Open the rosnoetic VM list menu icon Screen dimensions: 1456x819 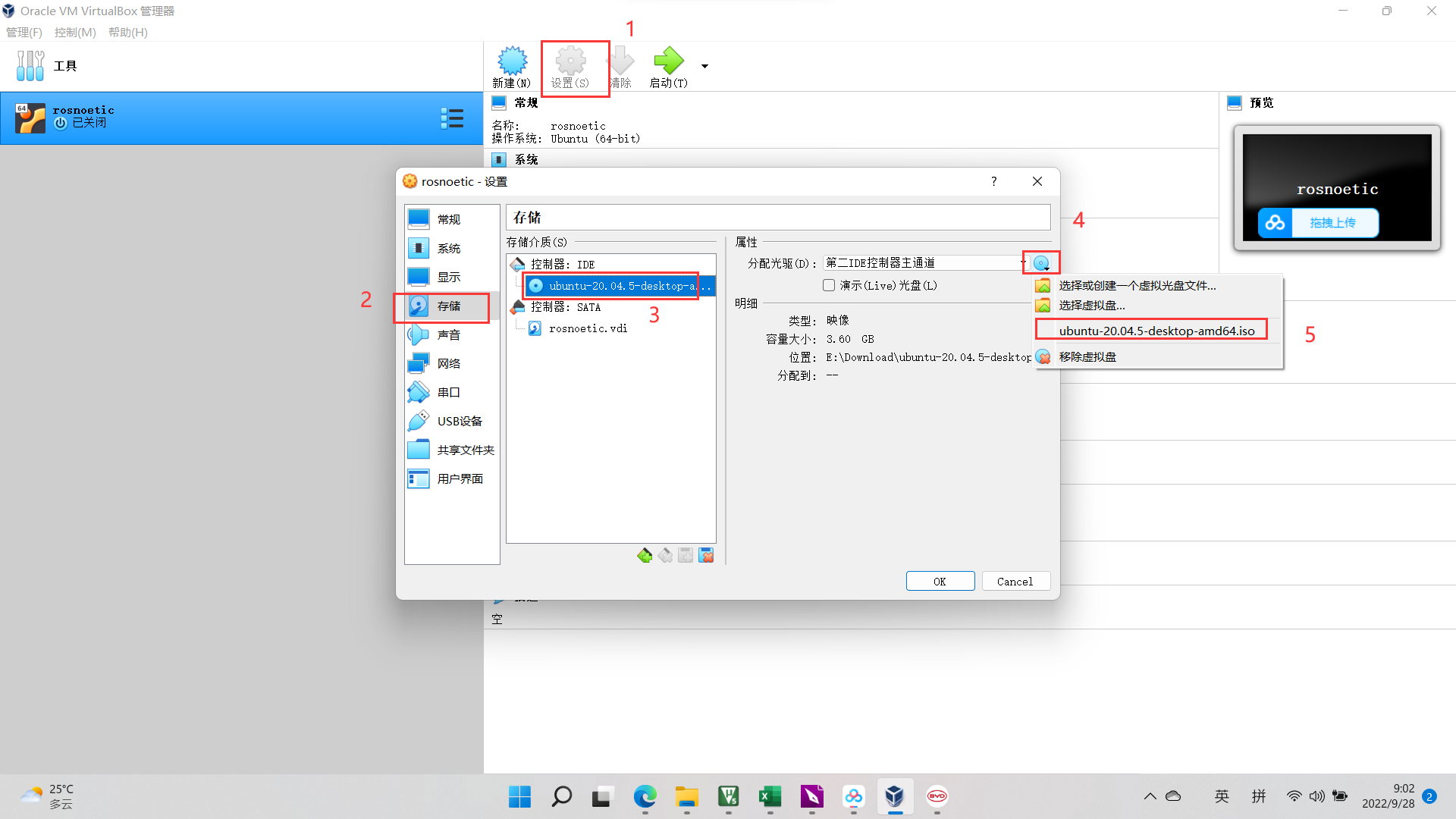tap(452, 118)
